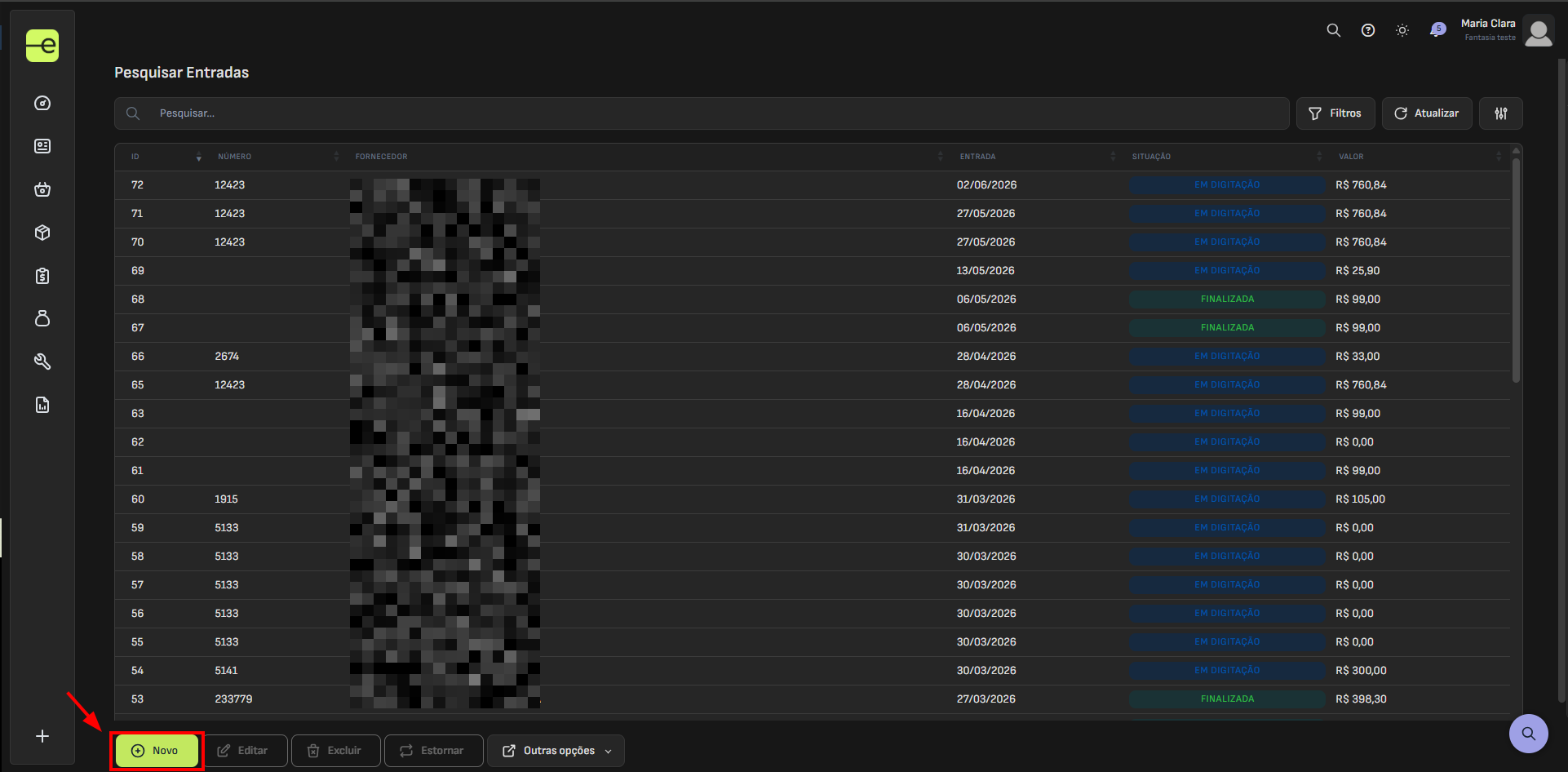Click the R$ 0,00 value in row 62
This screenshot has width=1568, height=772.
coord(1354,442)
